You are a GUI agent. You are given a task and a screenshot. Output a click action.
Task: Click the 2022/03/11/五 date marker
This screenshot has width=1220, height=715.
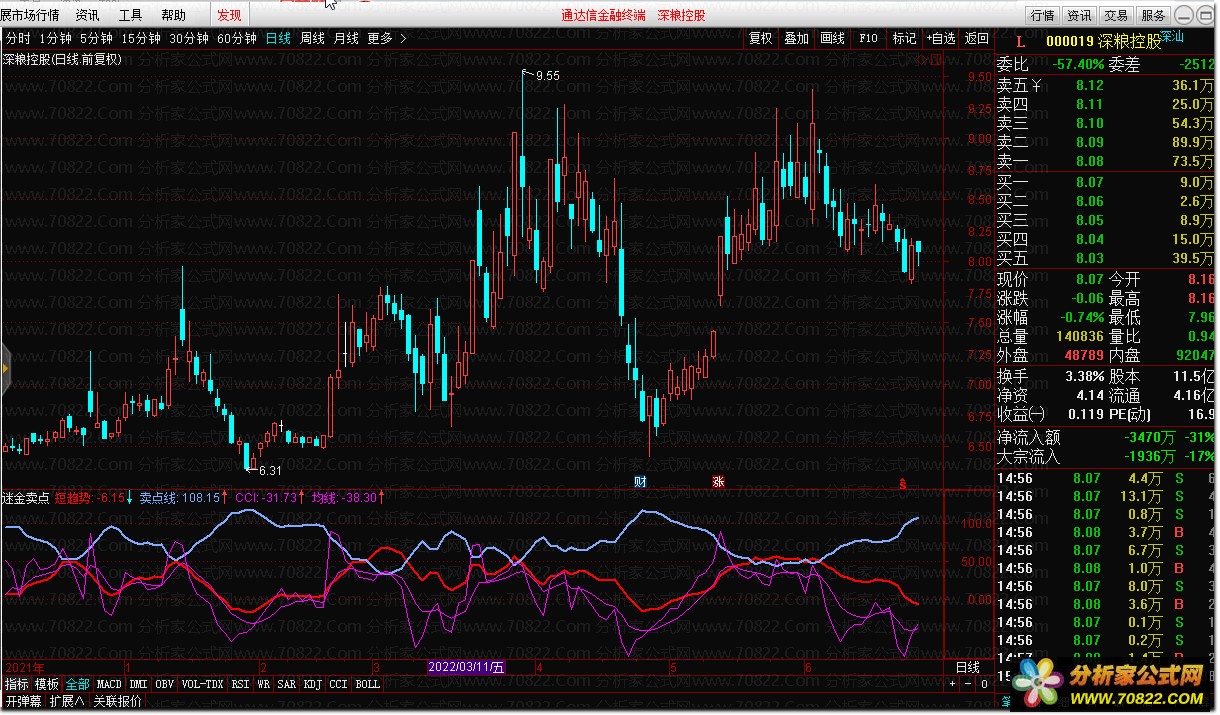point(467,666)
